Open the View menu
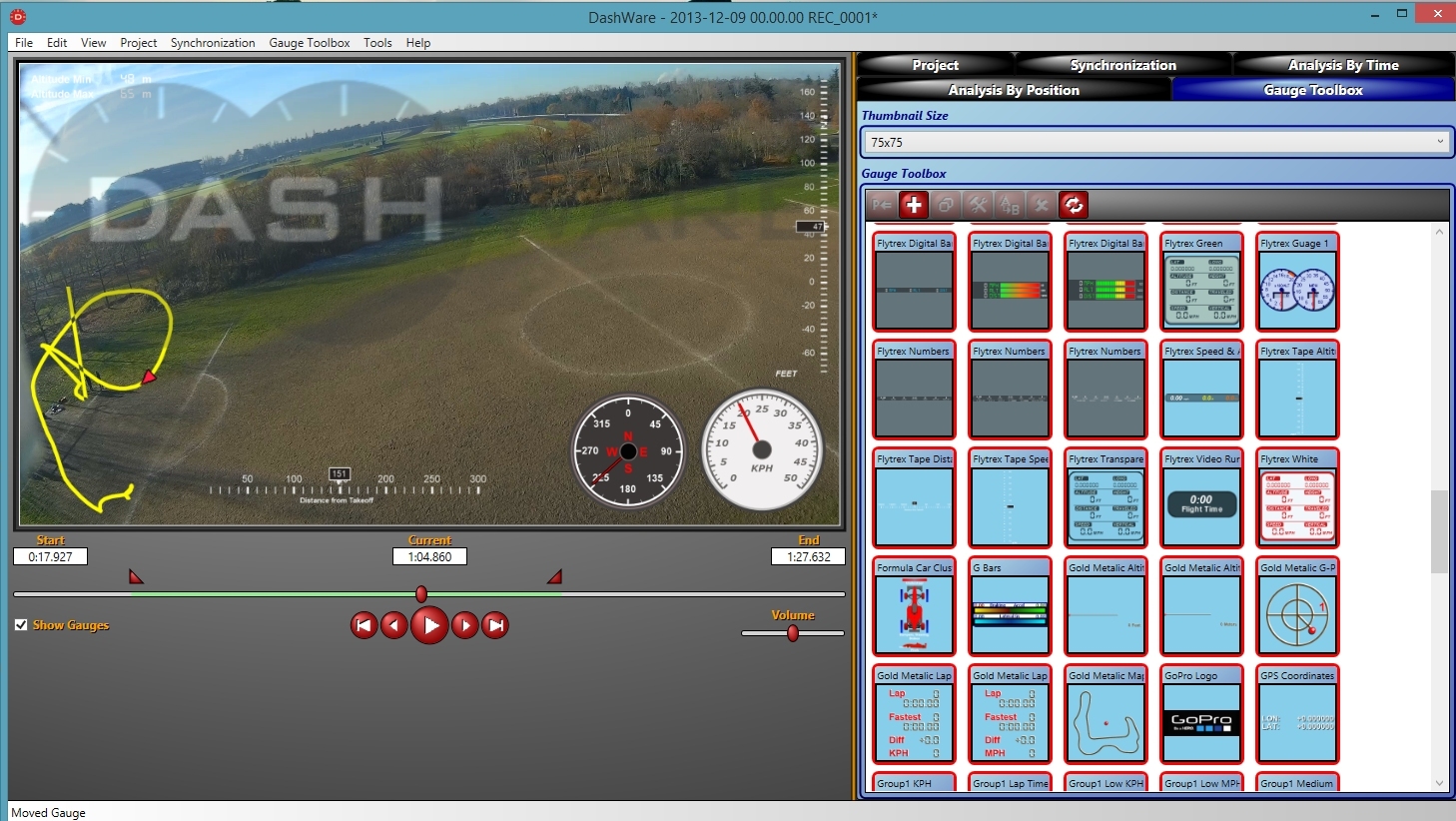1456x821 pixels. tap(94, 43)
